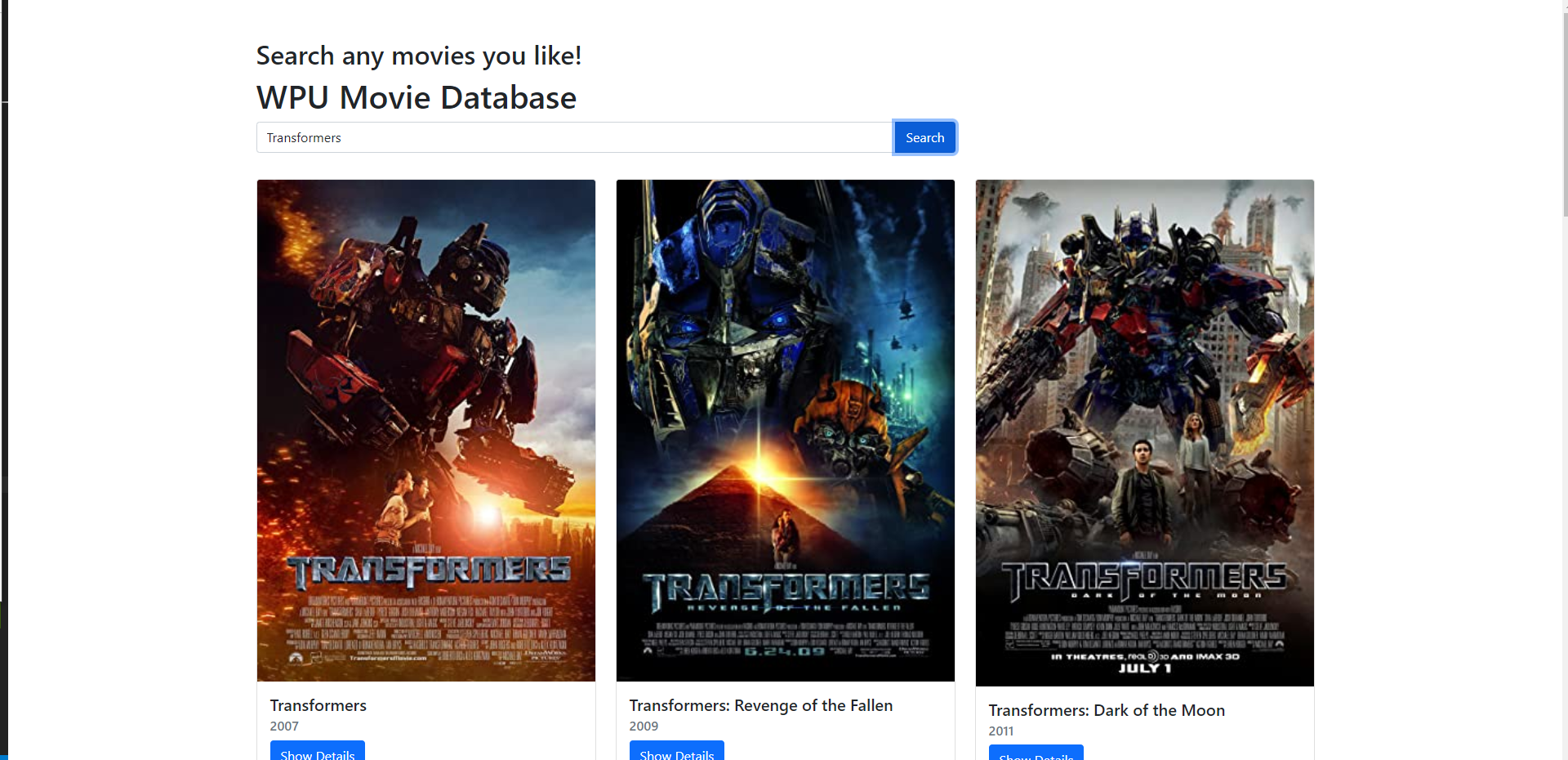Click the blue Search button
Viewport: 1568px width, 760px height.
point(924,137)
